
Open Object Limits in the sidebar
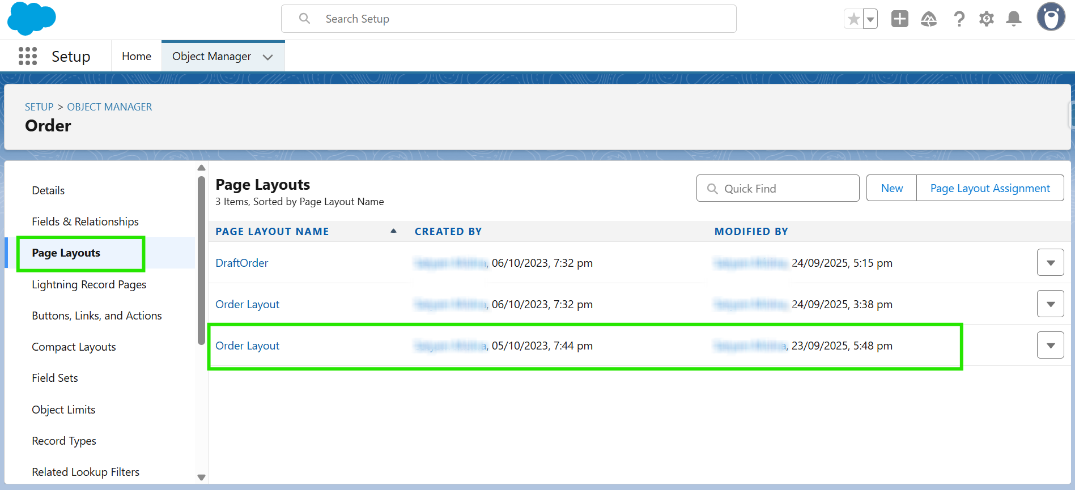click(x=63, y=410)
